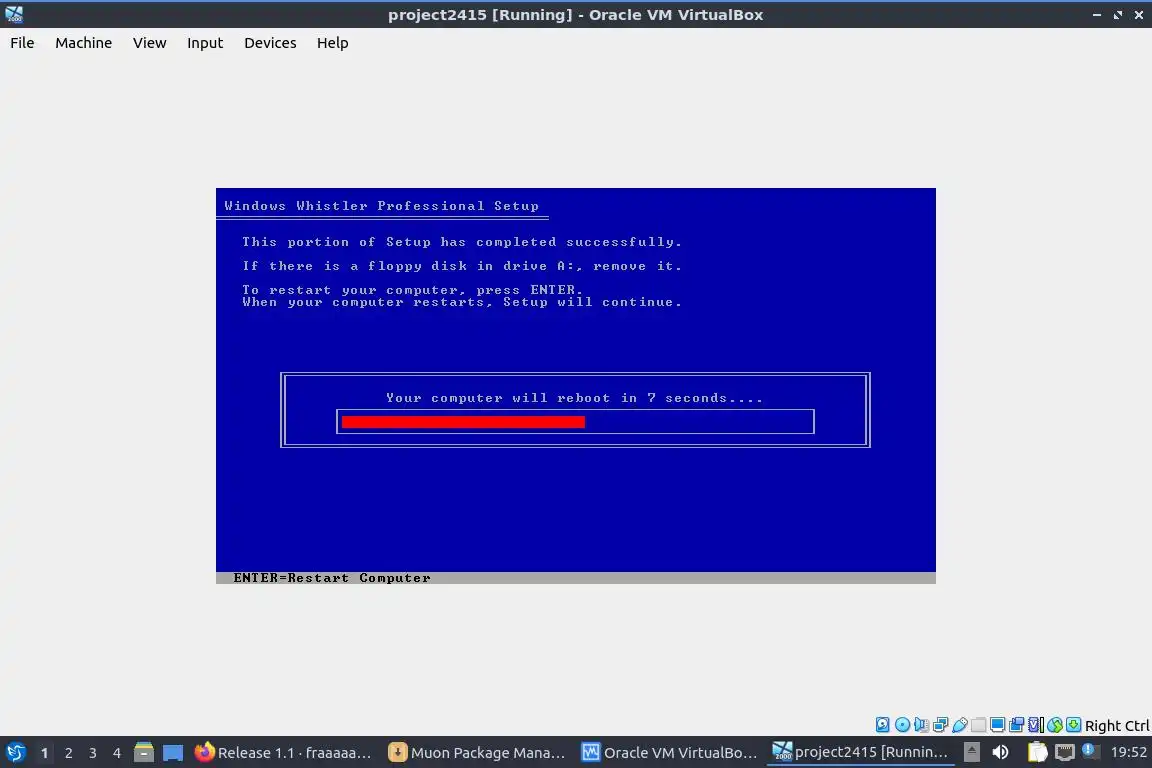Click the removable media eject tray icon
This screenshot has height=768, width=1152.
(972, 752)
